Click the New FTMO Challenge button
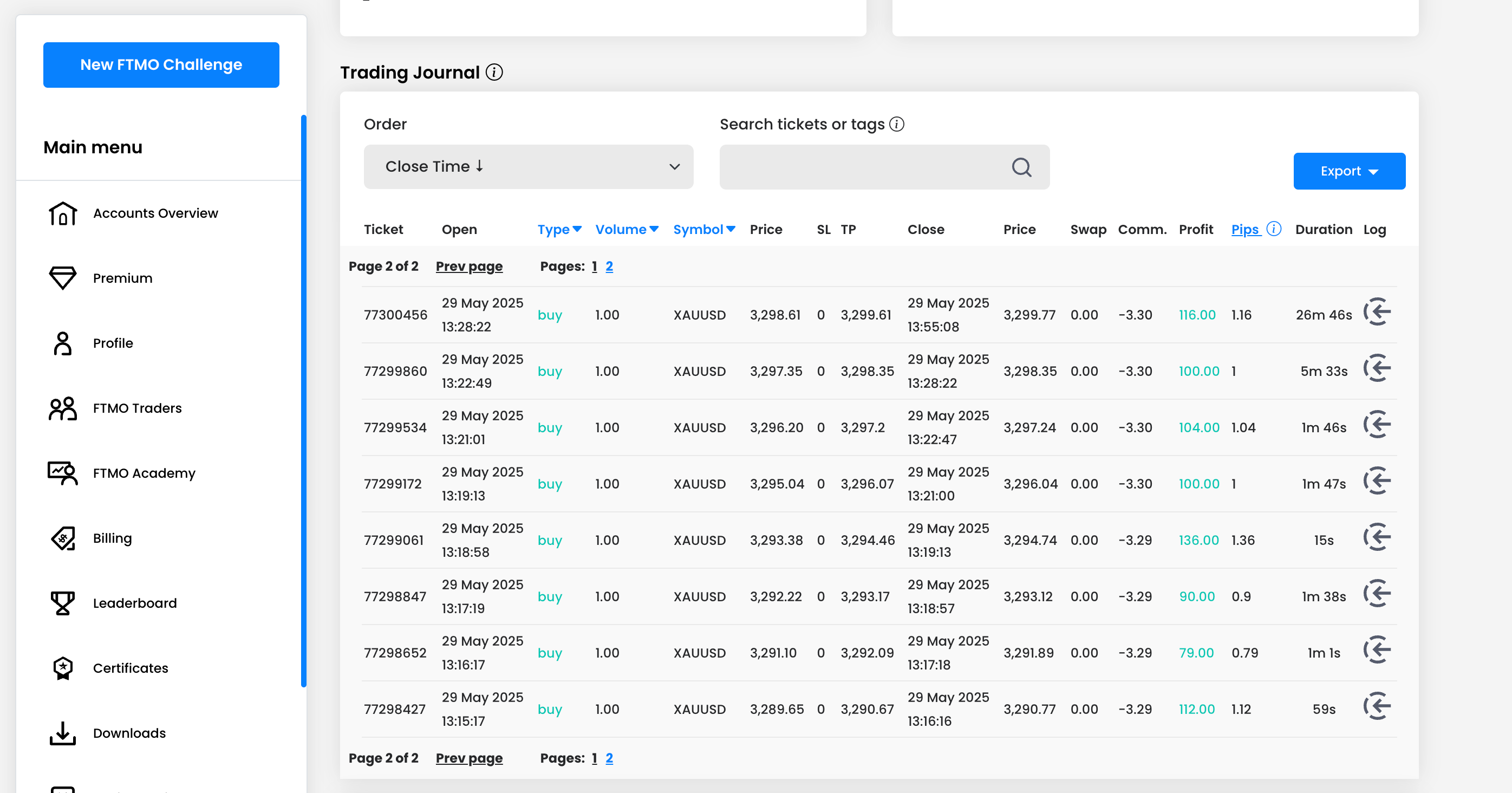This screenshot has width=1512, height=793. (161, 65)
